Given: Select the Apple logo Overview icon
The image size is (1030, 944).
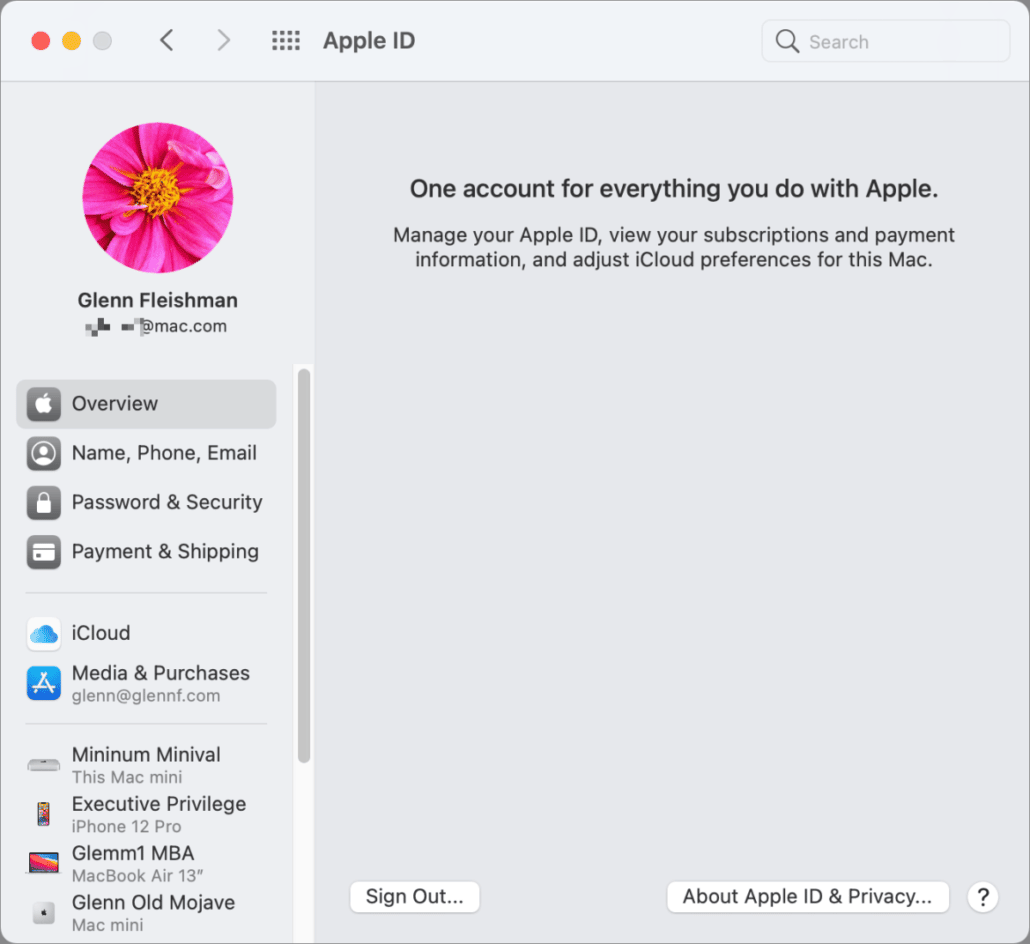Looking at the screenshot, I should click(44, 403).
